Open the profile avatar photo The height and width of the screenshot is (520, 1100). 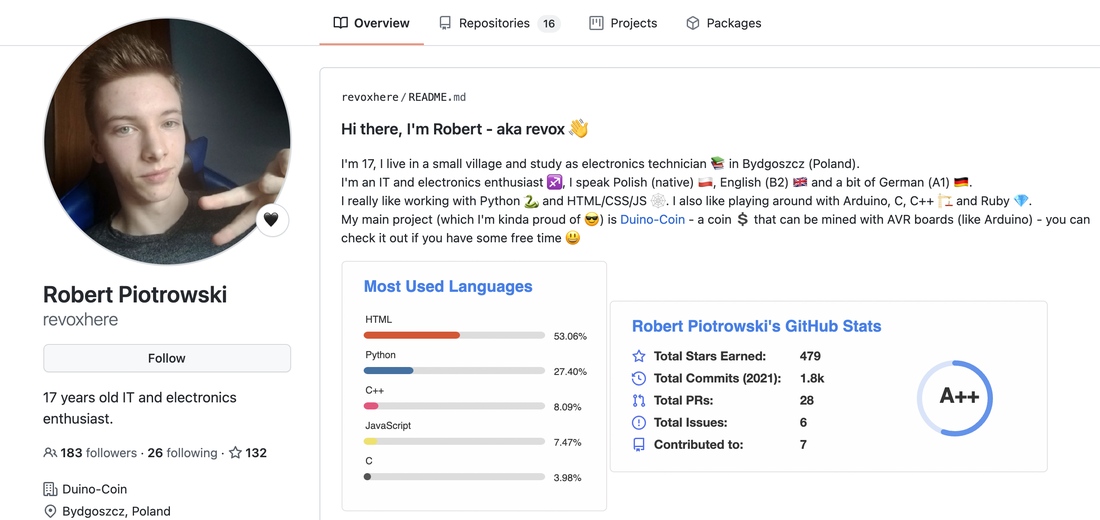click(x=167, y=142)
